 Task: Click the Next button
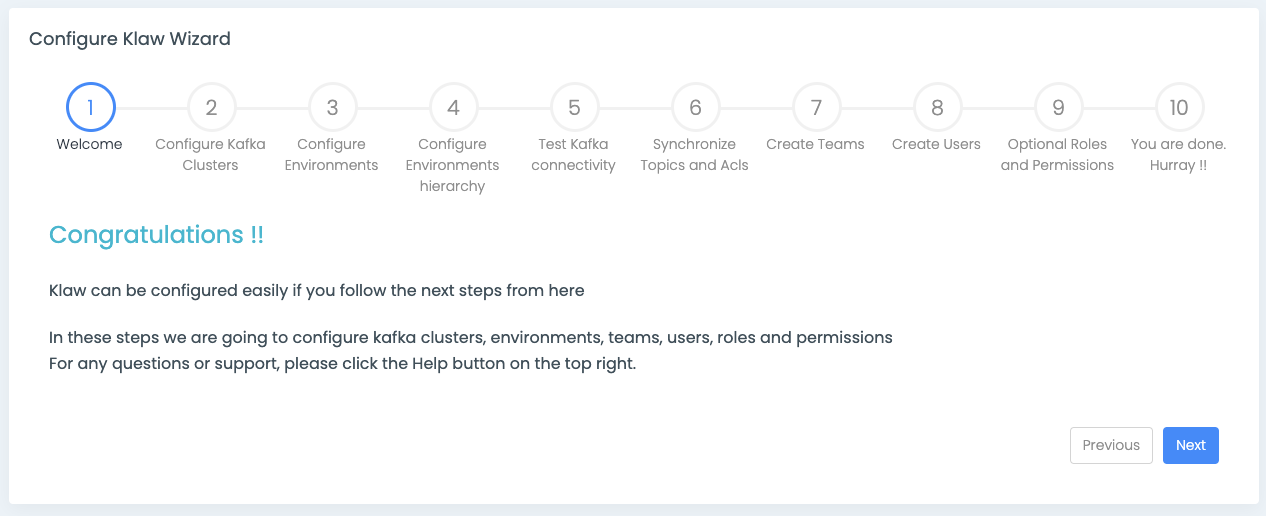1190,445
